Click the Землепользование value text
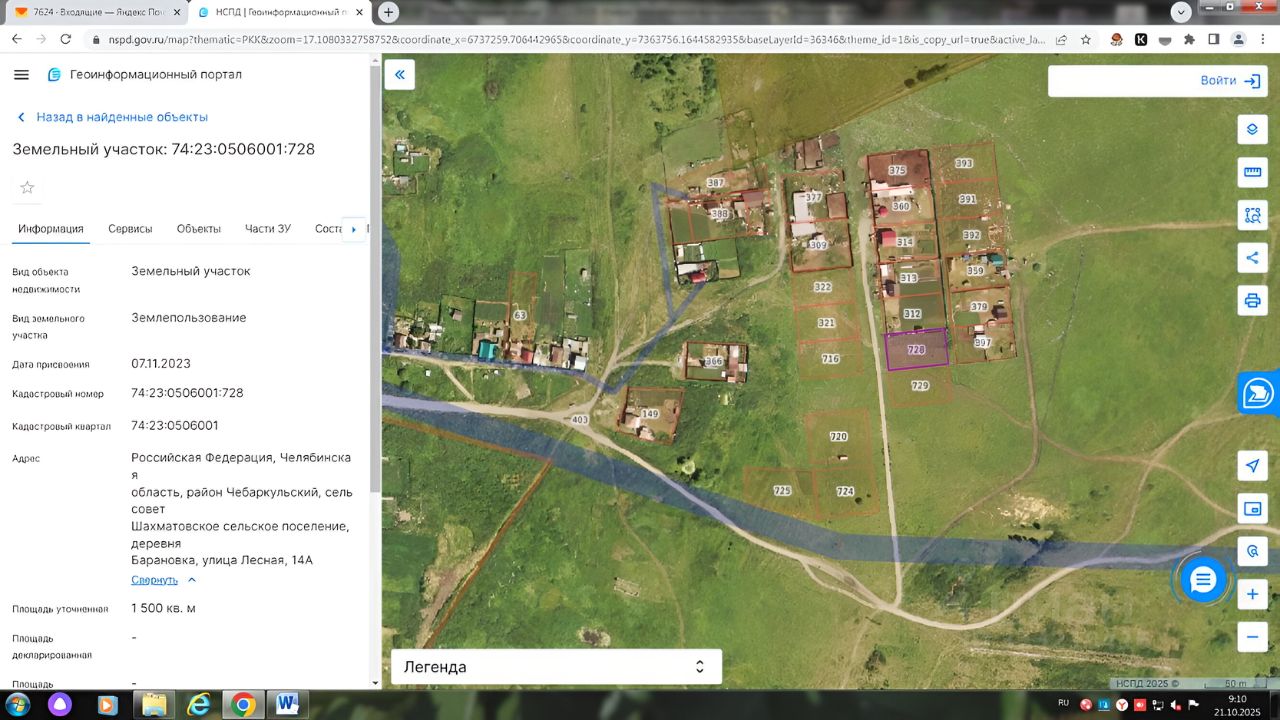Viewport: 1280px width, 720px height. (x=189, y=318)
